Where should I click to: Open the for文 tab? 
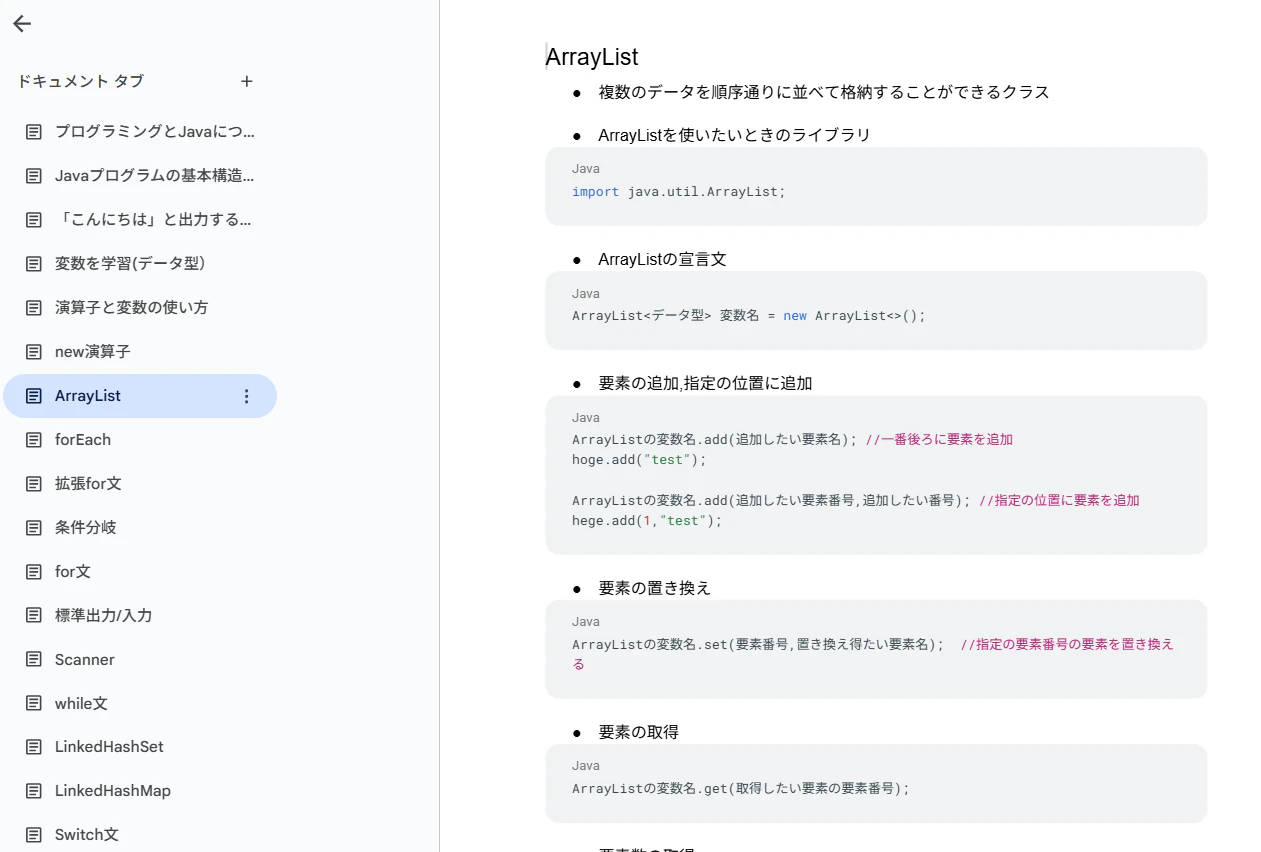(x=140, y=572)
